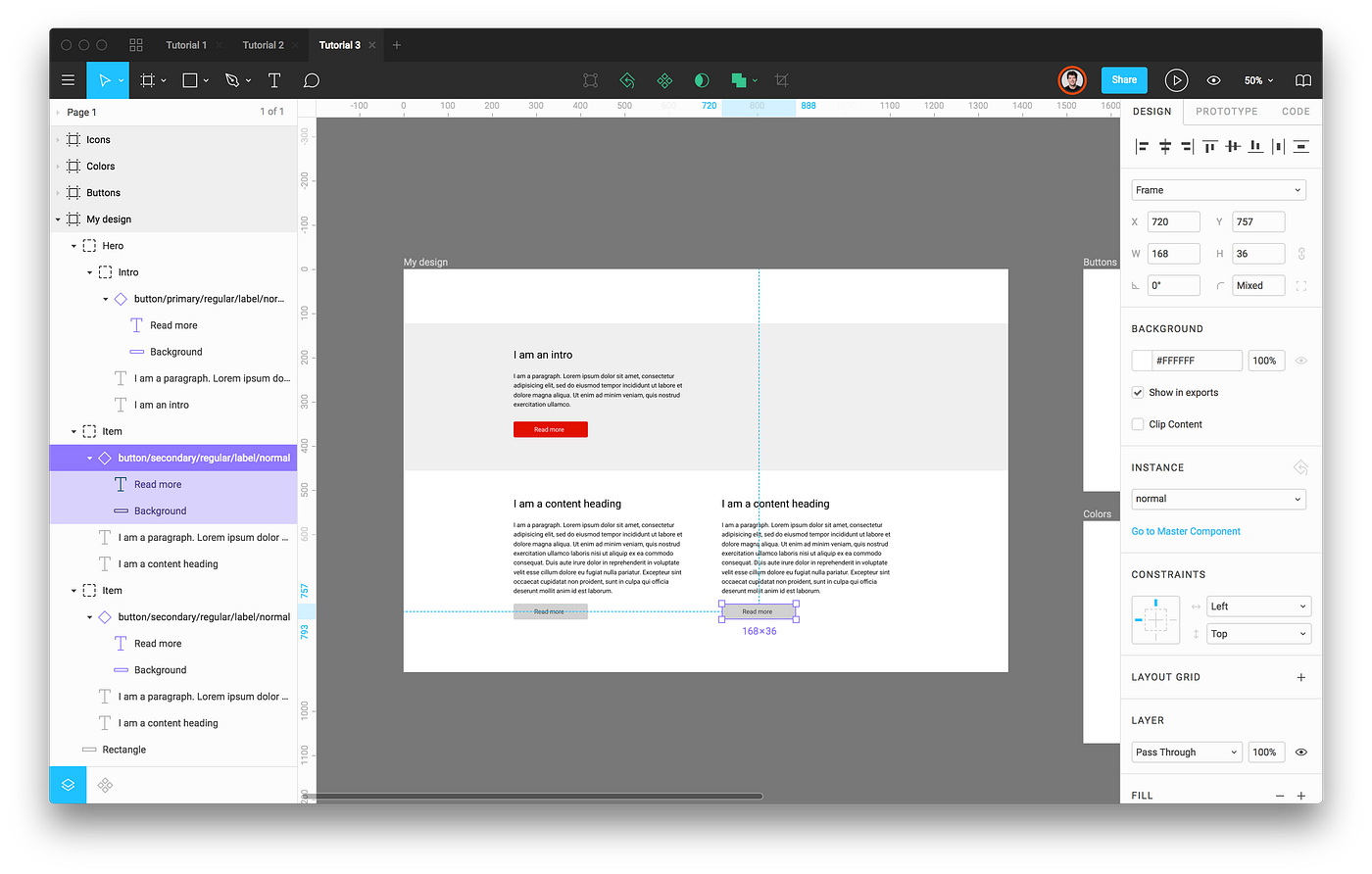The image size is (1372, 874).
Task: Select the Design tab
Action: coord(1151,112)
